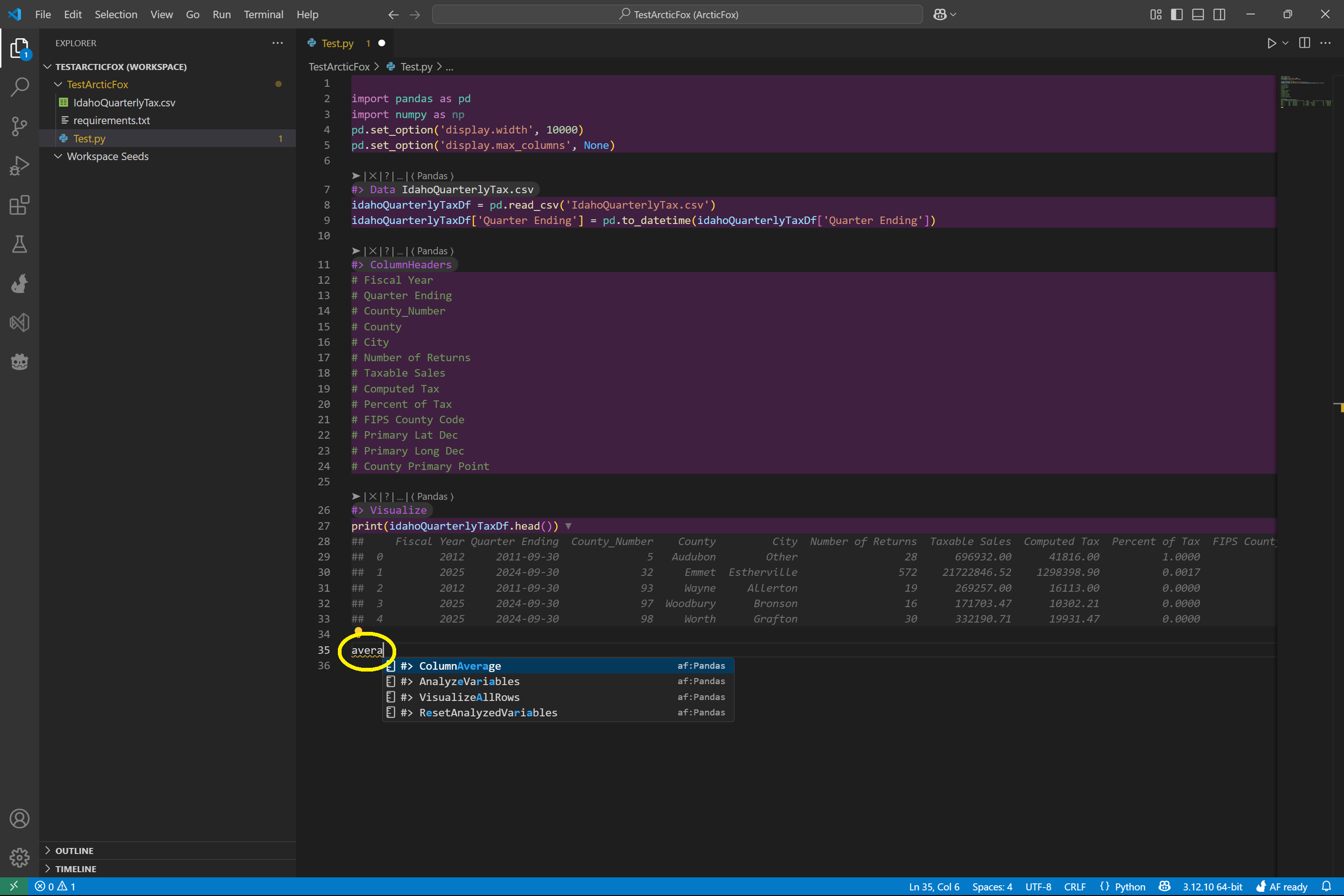Open the Copilot icon in title bar
Screen dimensions: 1344x896
tap(939, 14)
